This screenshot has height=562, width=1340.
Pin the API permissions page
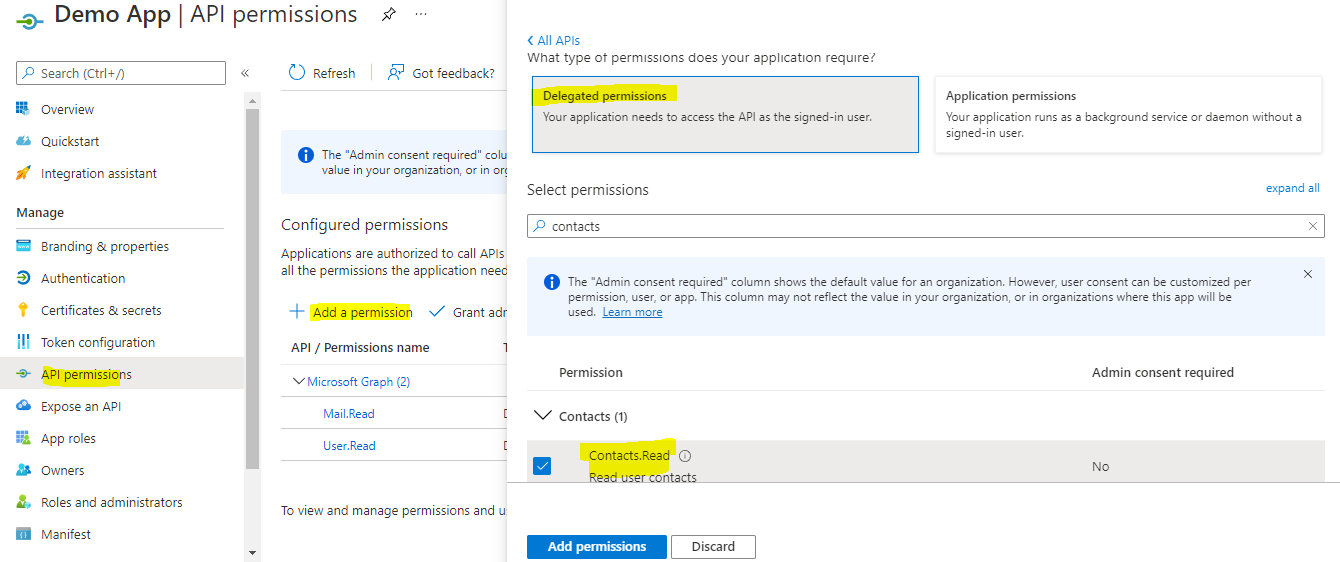(388, 15)
